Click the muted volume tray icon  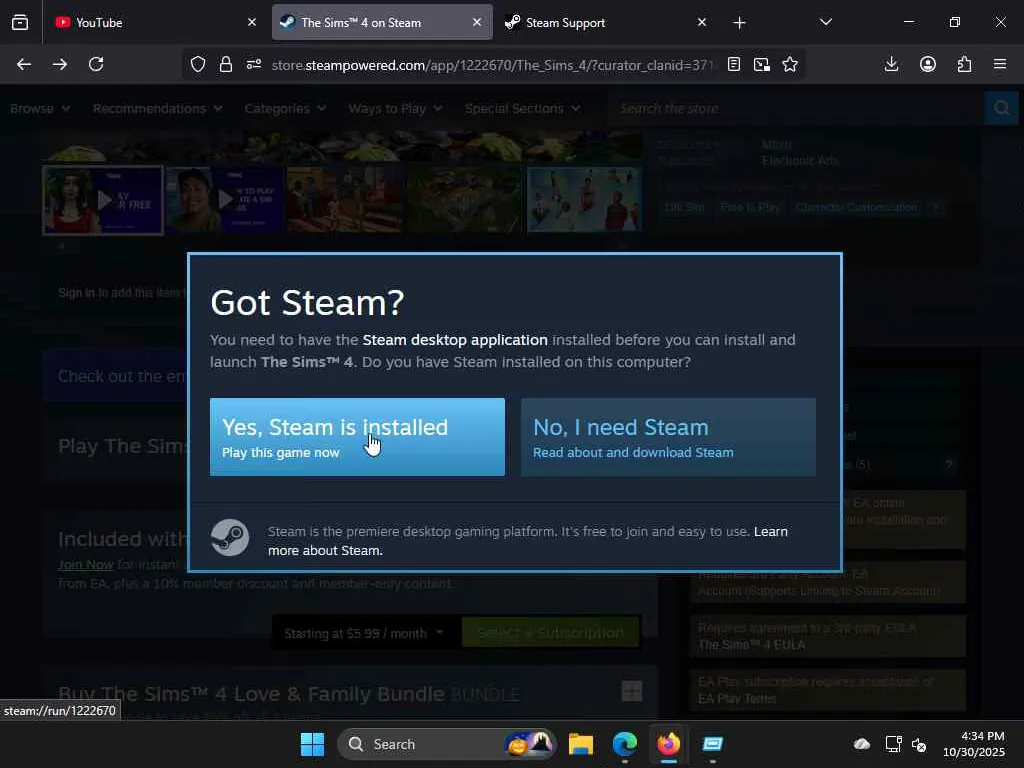(x=919, y=744)
